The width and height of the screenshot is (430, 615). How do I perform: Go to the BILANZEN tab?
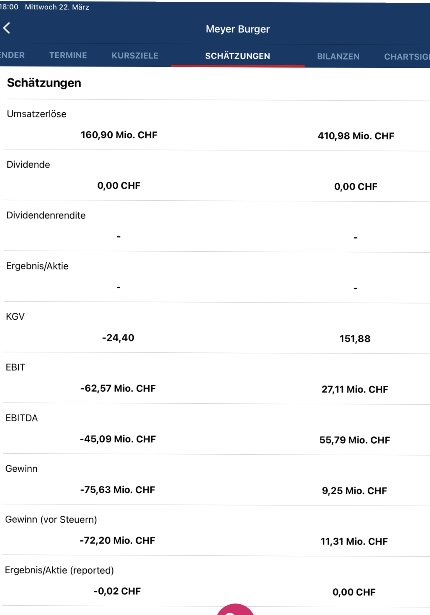tap(338, 56)
